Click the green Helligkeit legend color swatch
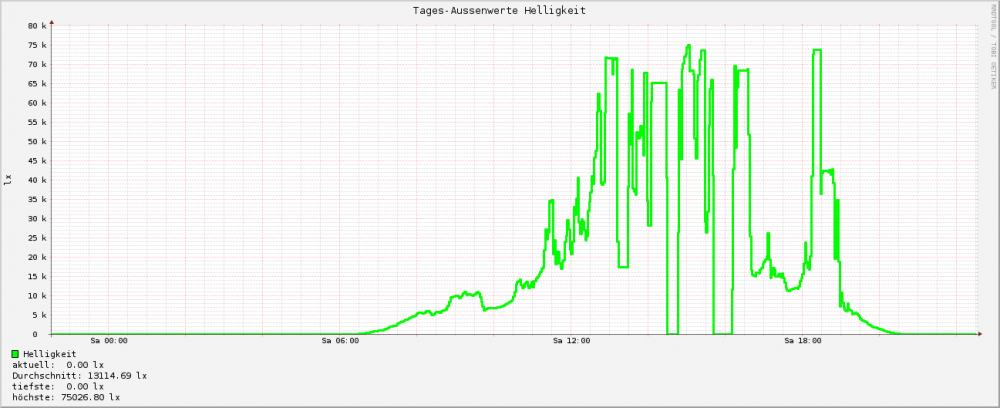 15,354
